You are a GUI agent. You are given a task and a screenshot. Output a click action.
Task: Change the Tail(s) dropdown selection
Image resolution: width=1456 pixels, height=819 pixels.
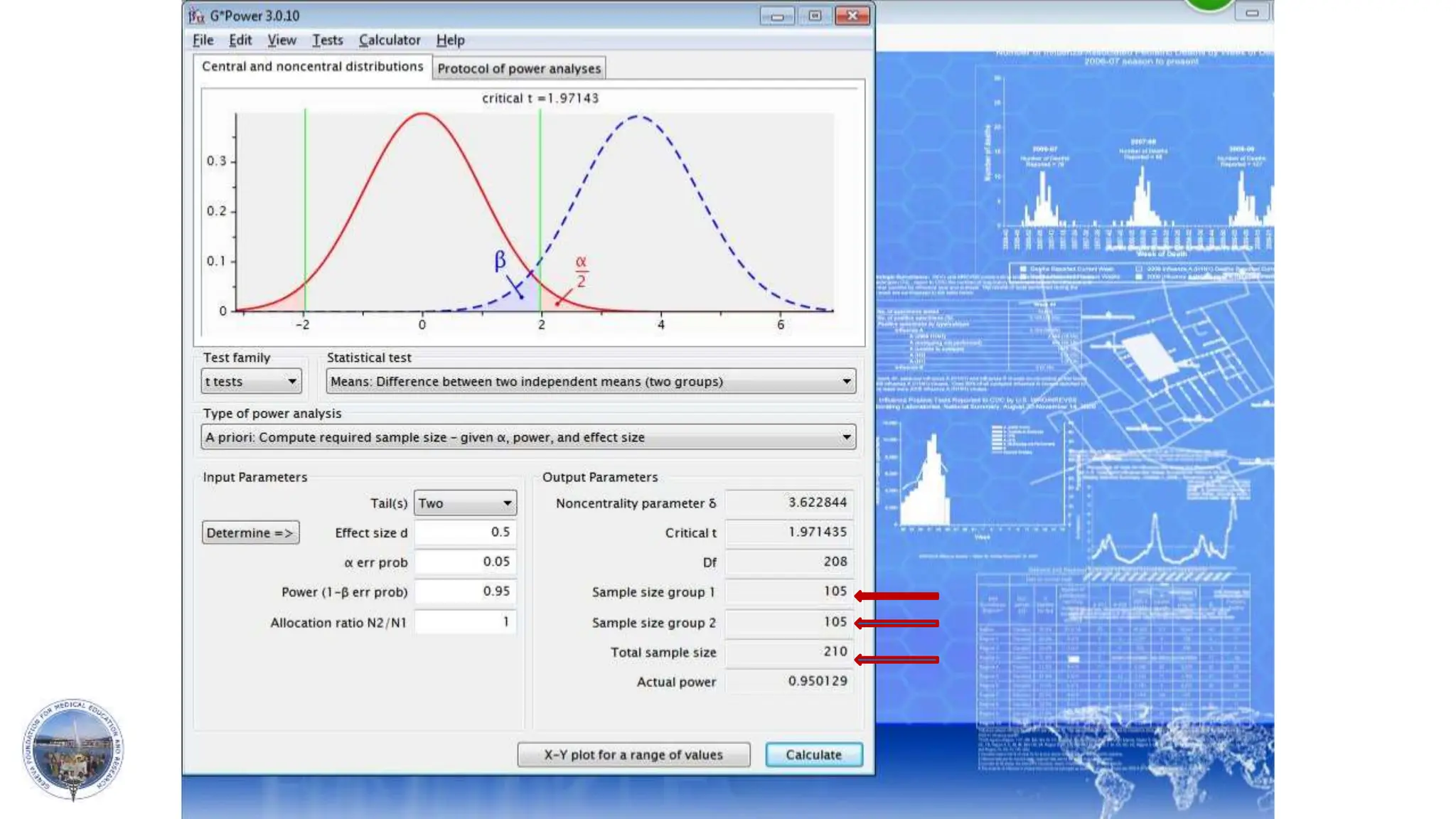tap(465, 503)
